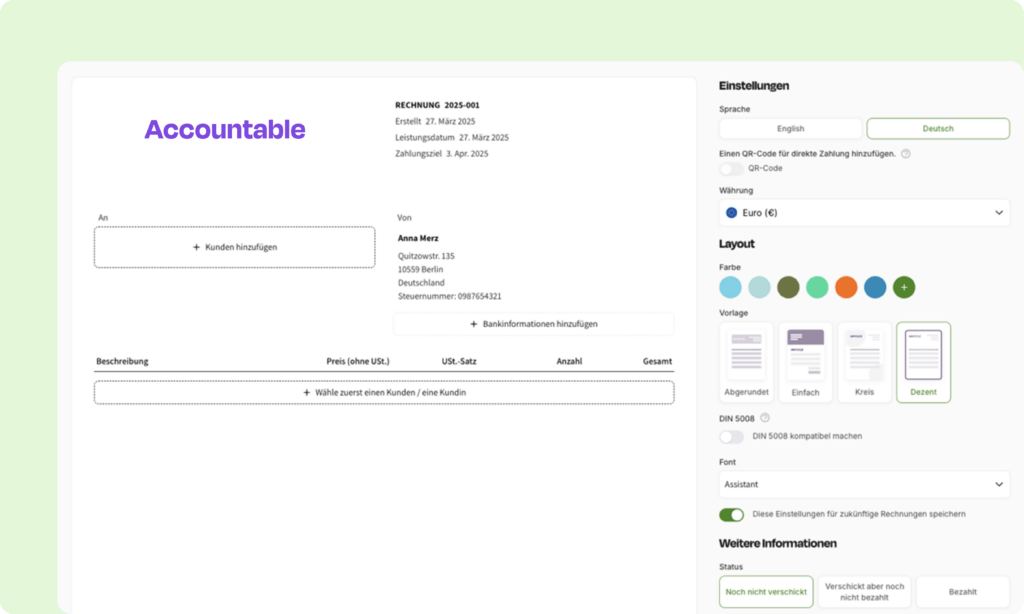Select Deutsch language option
The image size is (1024, 614).
[937, 129]
